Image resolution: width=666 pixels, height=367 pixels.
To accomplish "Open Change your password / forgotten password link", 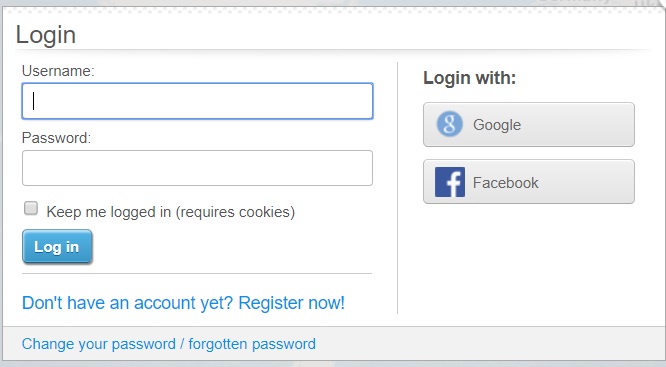I will point(169,344).
